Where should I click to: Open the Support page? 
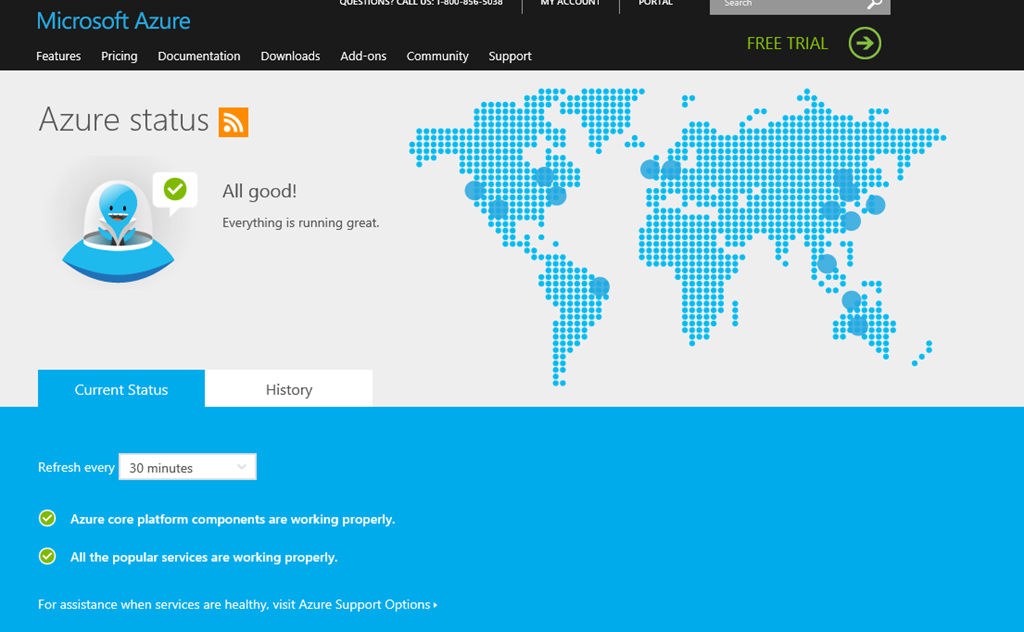(510, 56)
